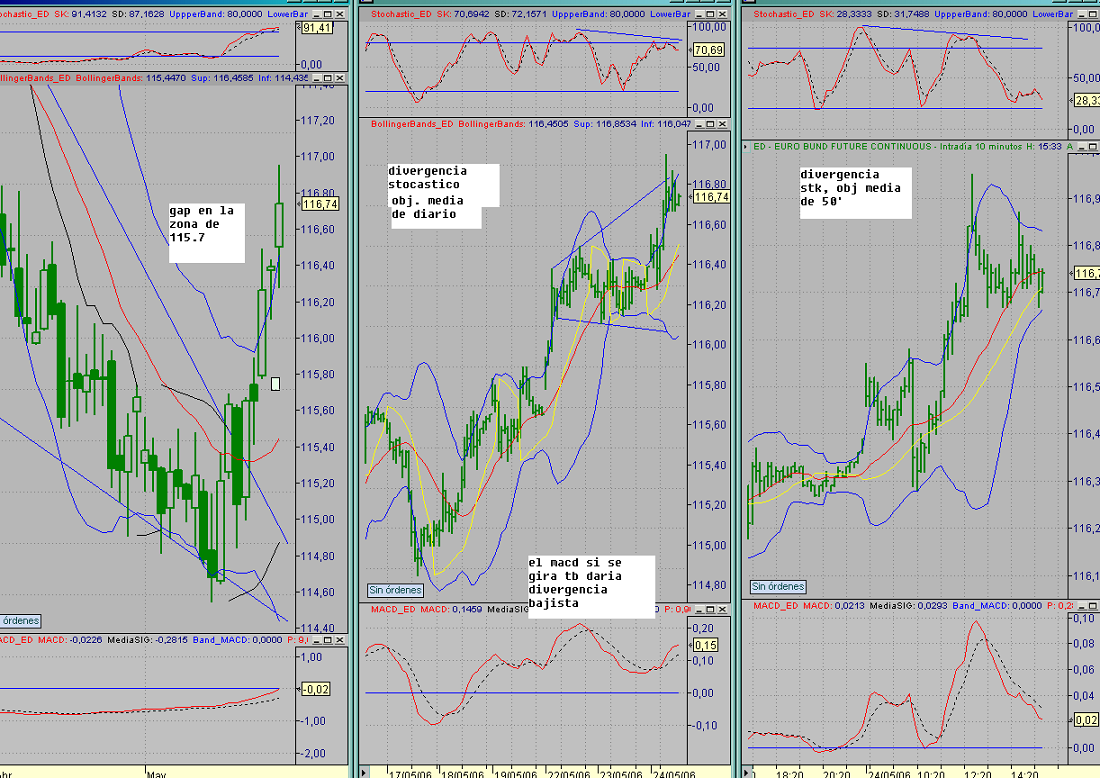Click the 28,33 stochastic value marker
Viewport: 1100px width, 778px height.
(x=1087, y=101)
